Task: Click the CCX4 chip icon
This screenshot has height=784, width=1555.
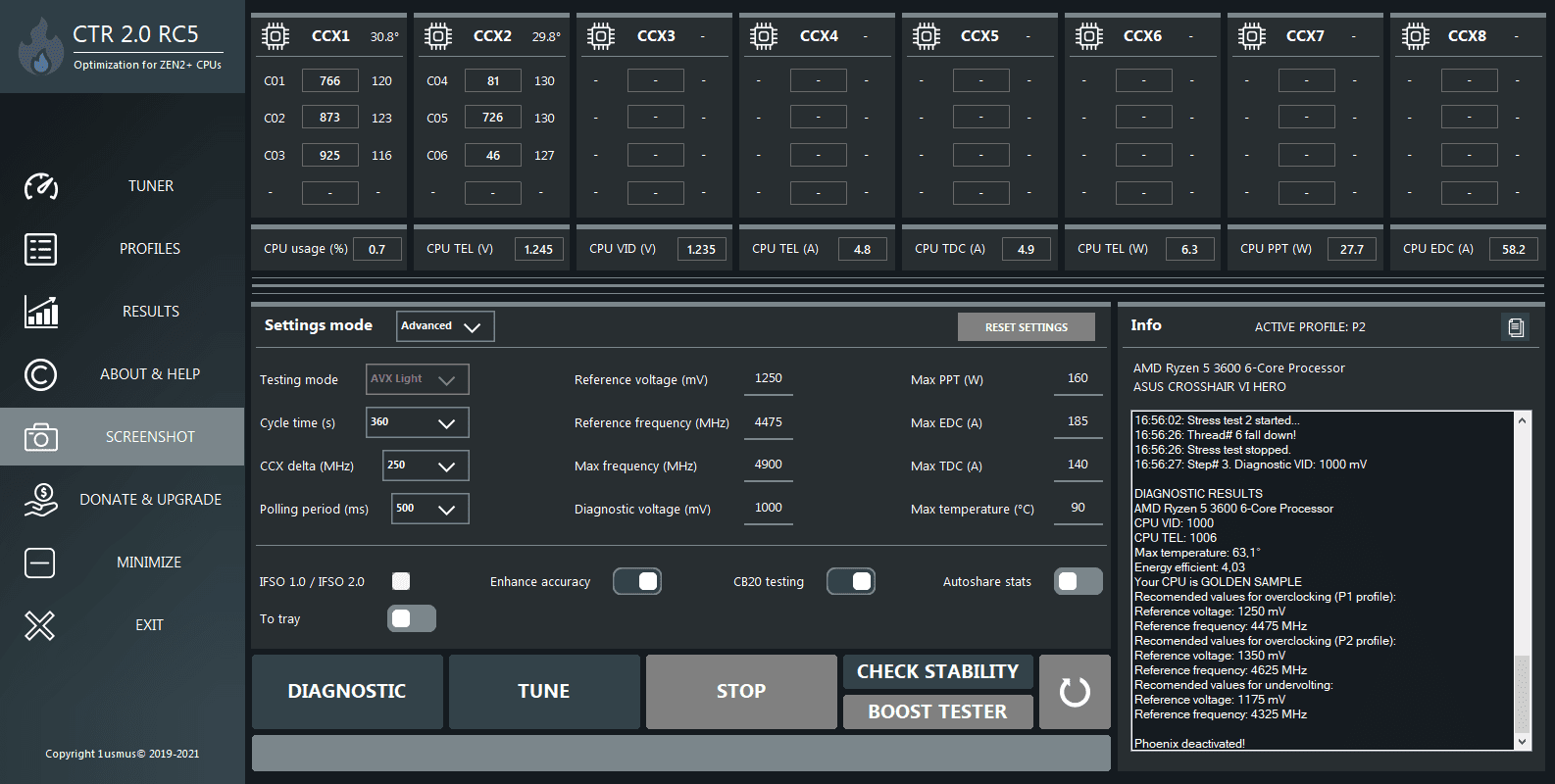Action: click(764, 36)
